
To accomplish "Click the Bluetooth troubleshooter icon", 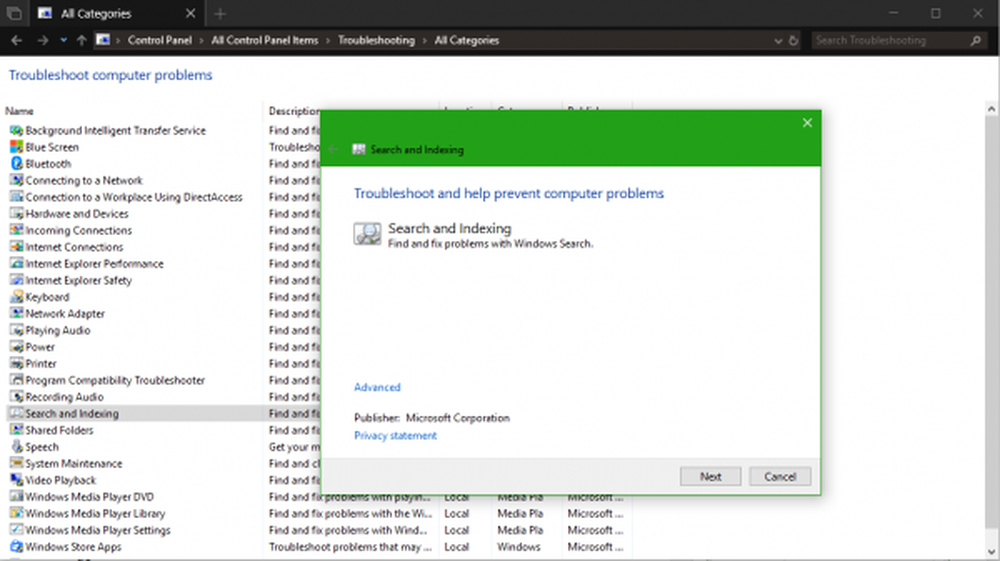I will coord(16,164).
